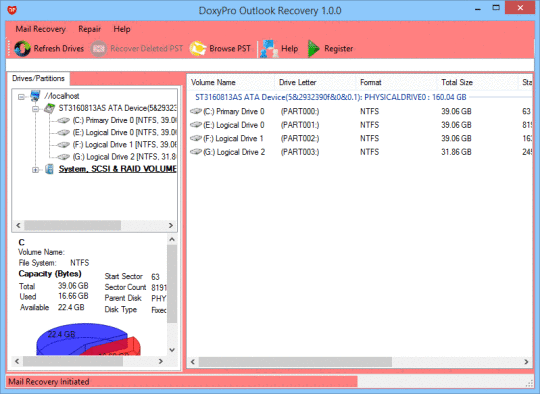Sort by Drive Letter column header

tap(315, 82)
